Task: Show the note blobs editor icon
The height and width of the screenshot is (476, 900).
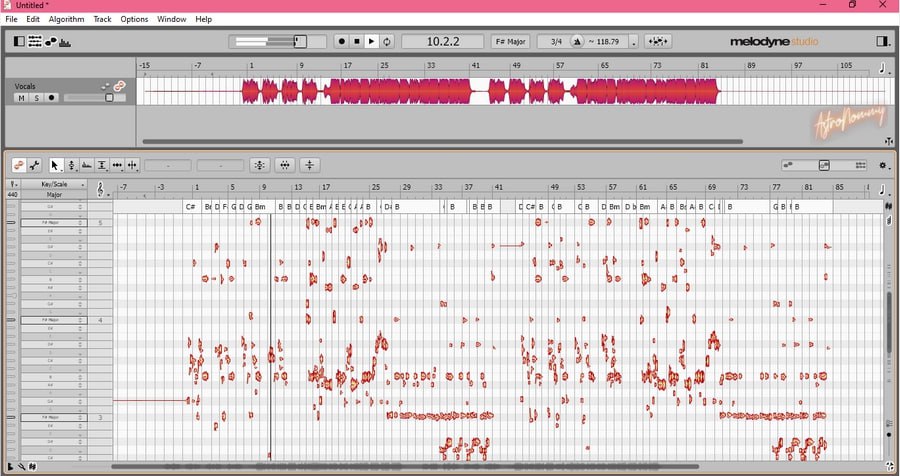Action: click(x=51, y=41)
